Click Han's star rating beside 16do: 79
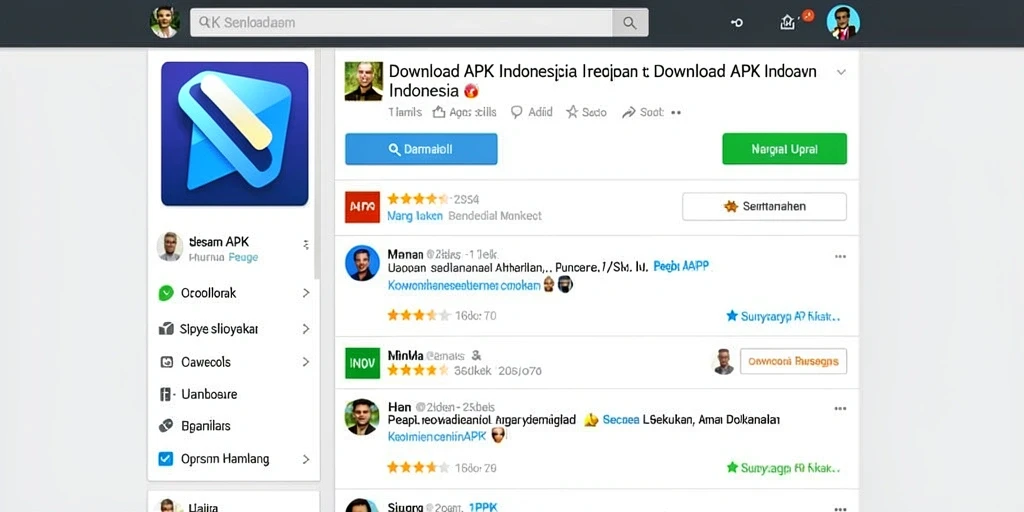Screen dimensions: 1024x512 418,468
